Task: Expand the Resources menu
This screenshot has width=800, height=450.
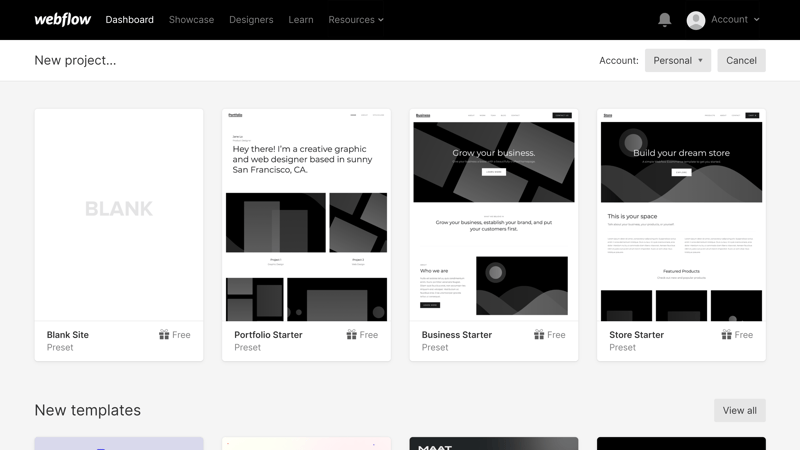Action: point(355,20)
